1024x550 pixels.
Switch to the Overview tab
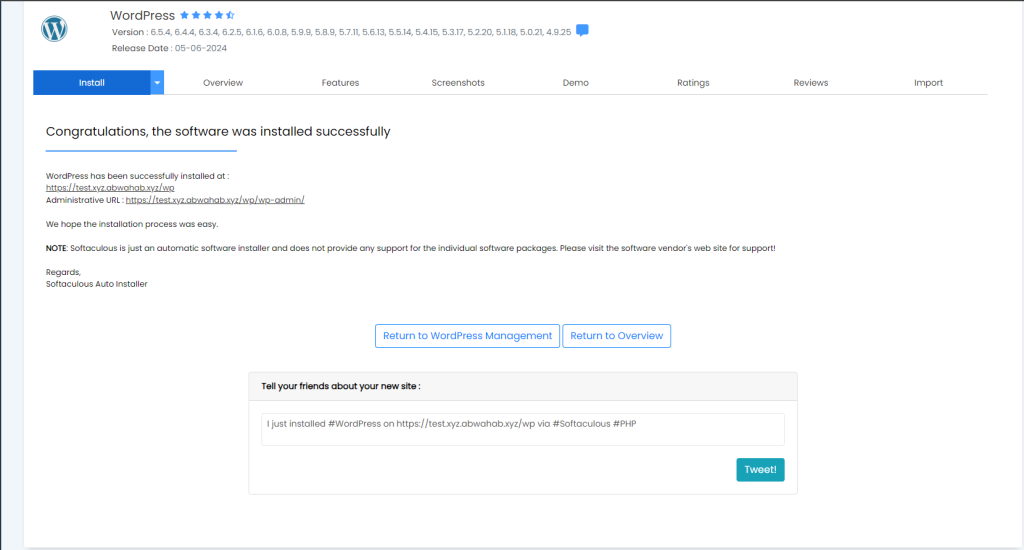coord(223,83)
